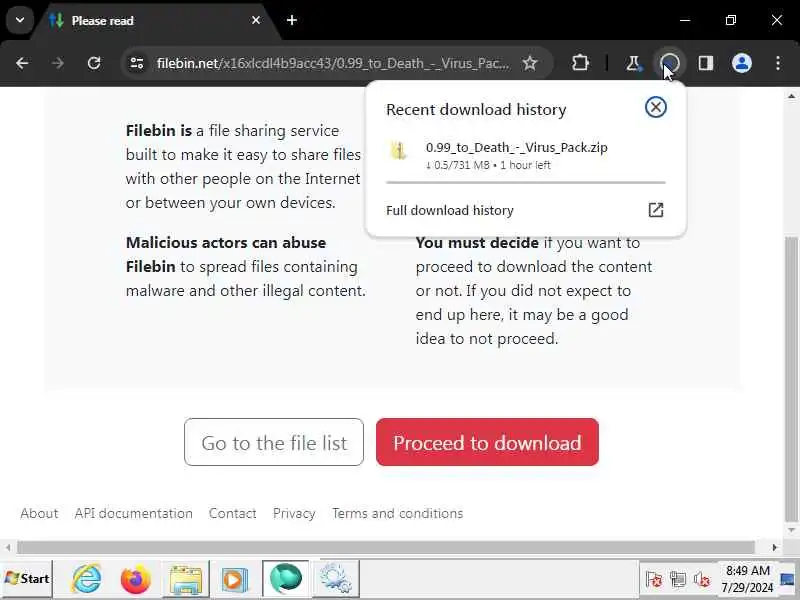This screenshot has width=800, height=600.
Task: Click the horizontal scrollbar left arrow
Action: 8,547
